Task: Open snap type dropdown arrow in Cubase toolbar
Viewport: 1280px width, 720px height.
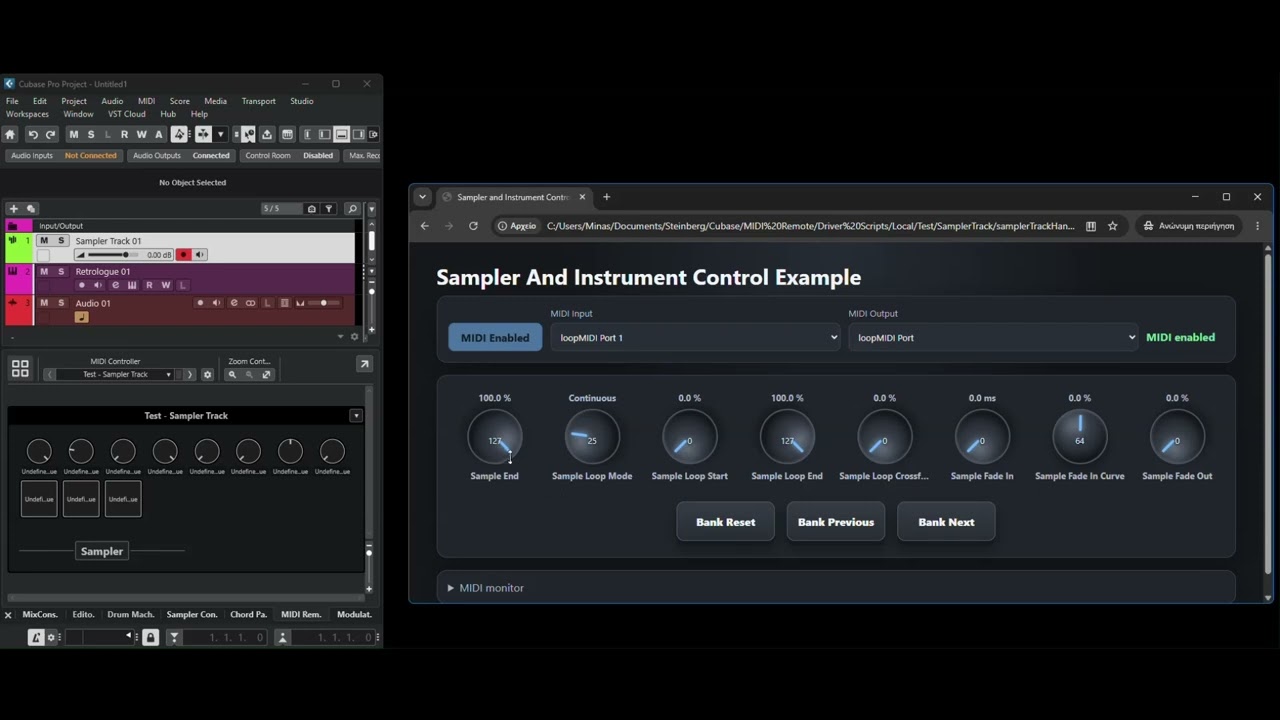Action: pos(221,134)
